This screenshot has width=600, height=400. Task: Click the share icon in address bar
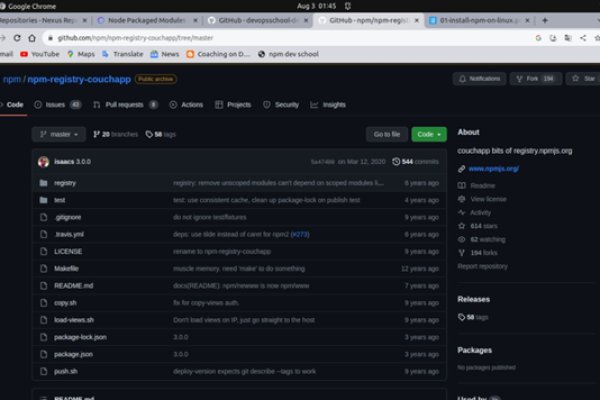[x=583, y=38]
